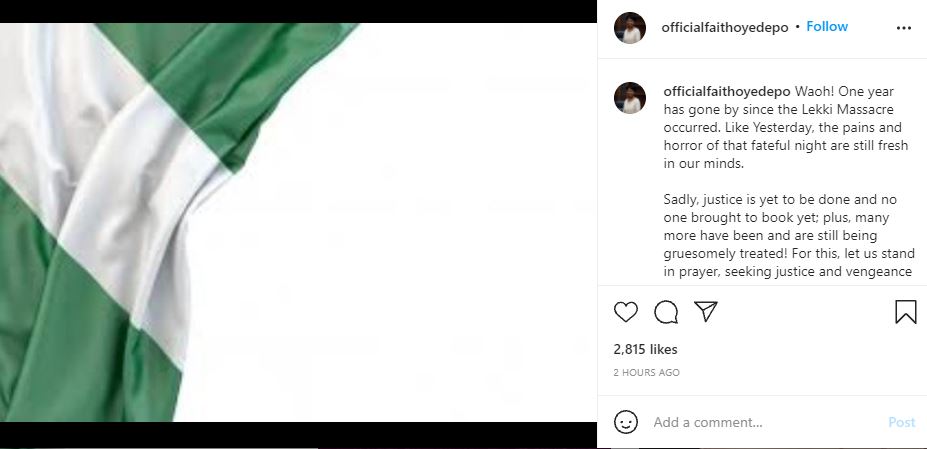Share the post using the paper plane icon
927x449 pixels.
click(706, 312)
